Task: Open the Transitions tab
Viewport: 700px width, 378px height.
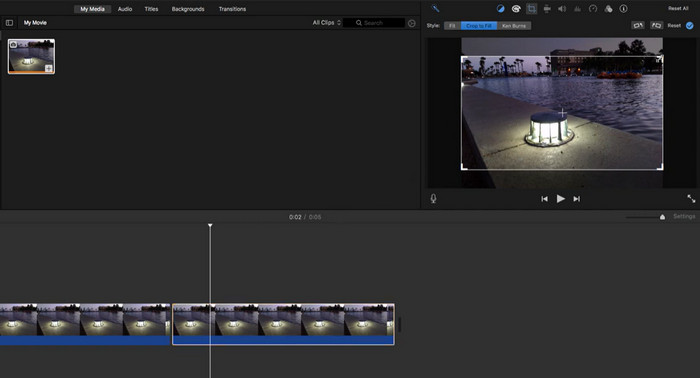Action: pos(232,9)
